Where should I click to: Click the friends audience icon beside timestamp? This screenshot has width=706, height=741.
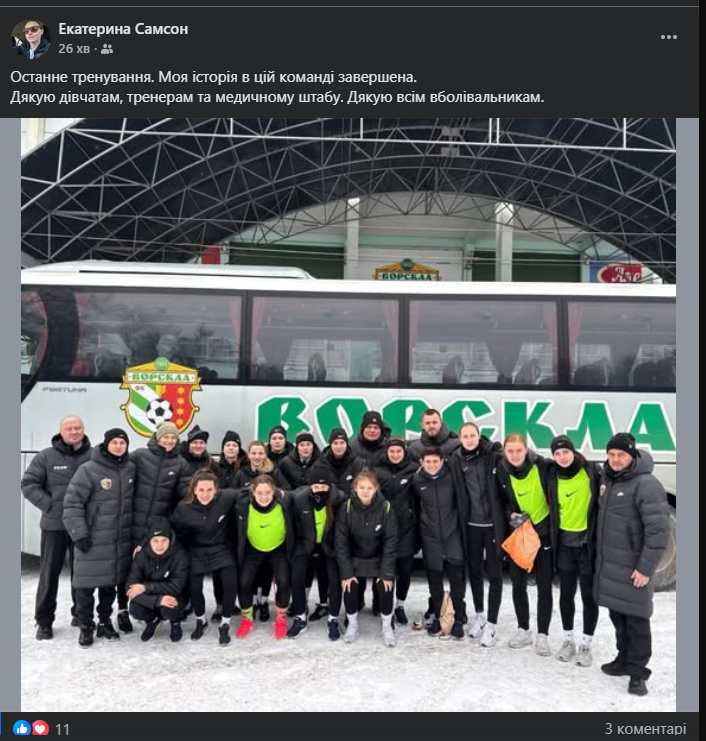107,49
